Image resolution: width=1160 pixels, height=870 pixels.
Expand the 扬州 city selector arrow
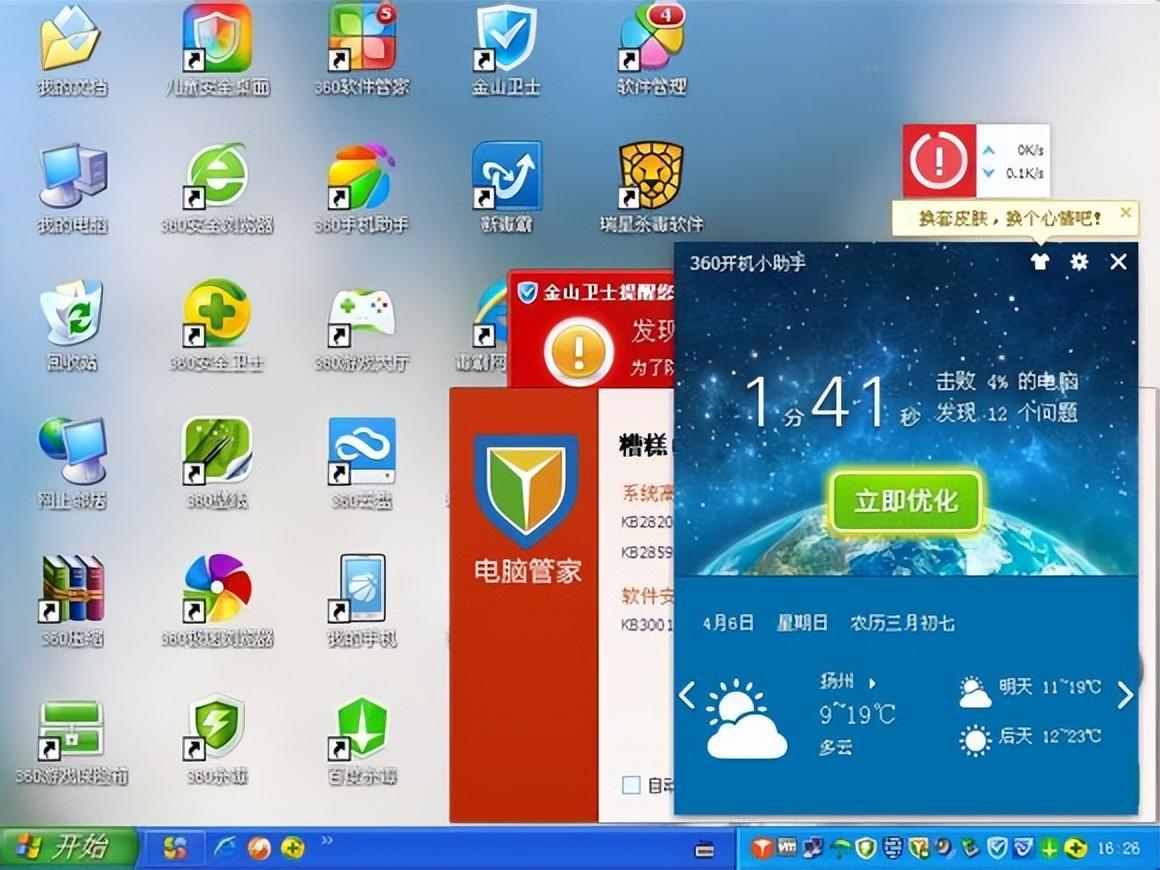point(872,683)
